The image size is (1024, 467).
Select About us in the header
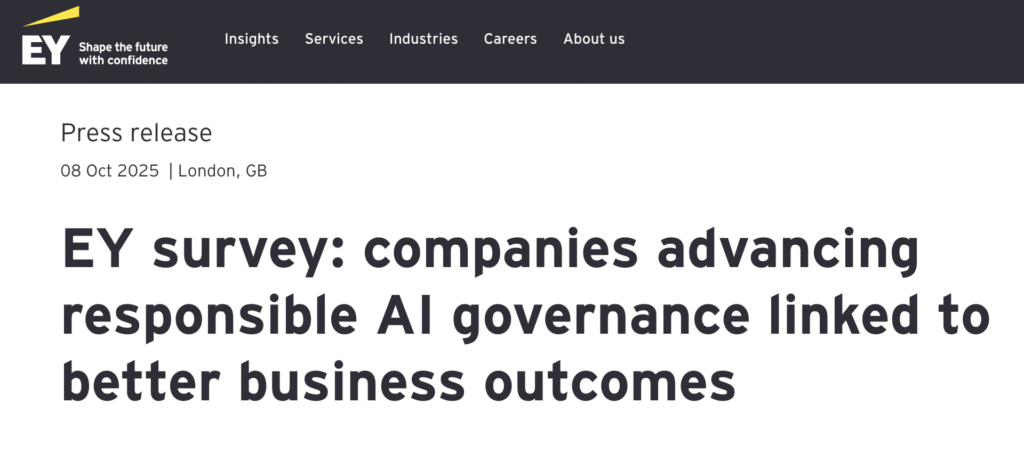coord(594,39)
